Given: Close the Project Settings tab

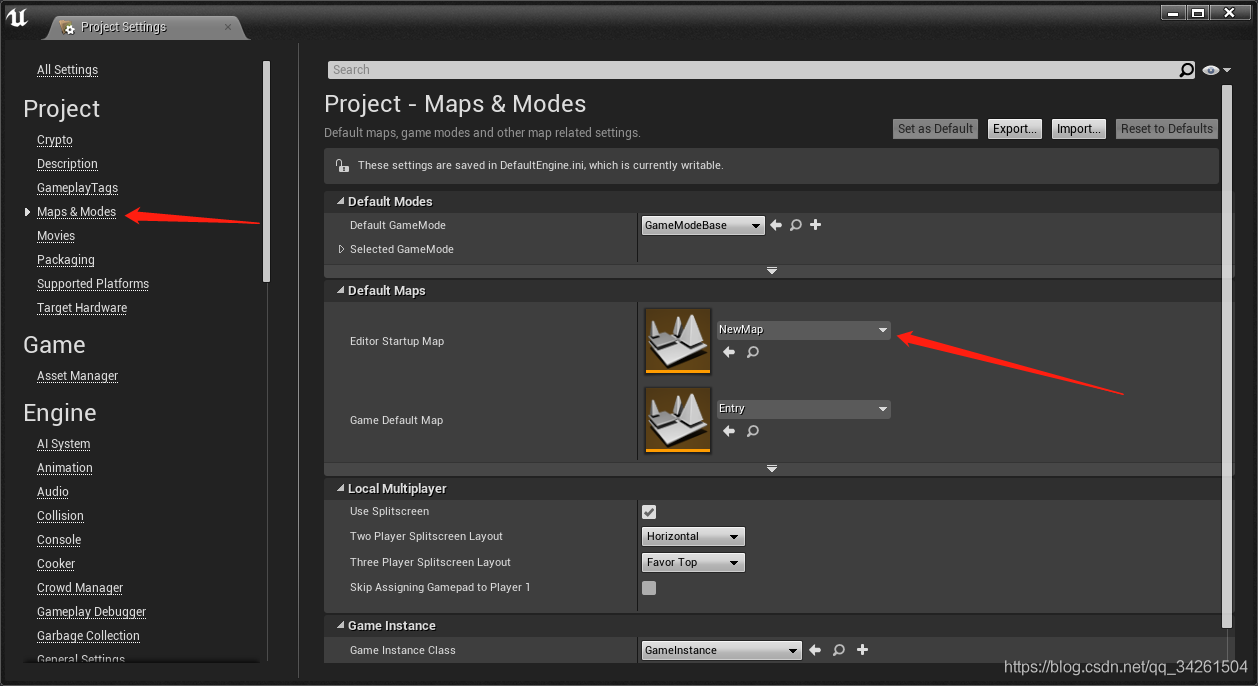Looking at the screenshot, I should (x=229, y=27).
